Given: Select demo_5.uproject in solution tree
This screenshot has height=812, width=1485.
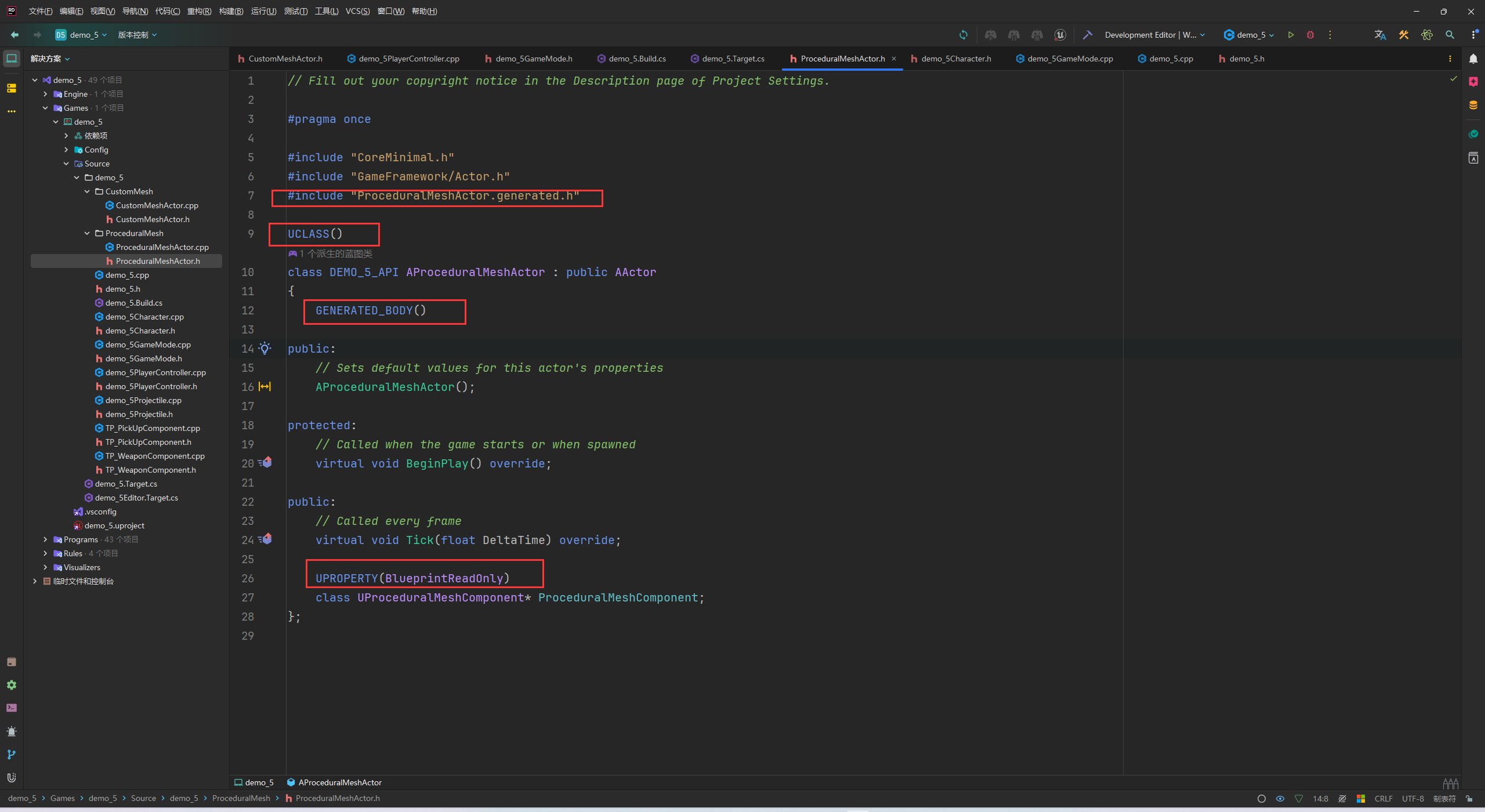Looking at the screenshot, I should [114, 525].
